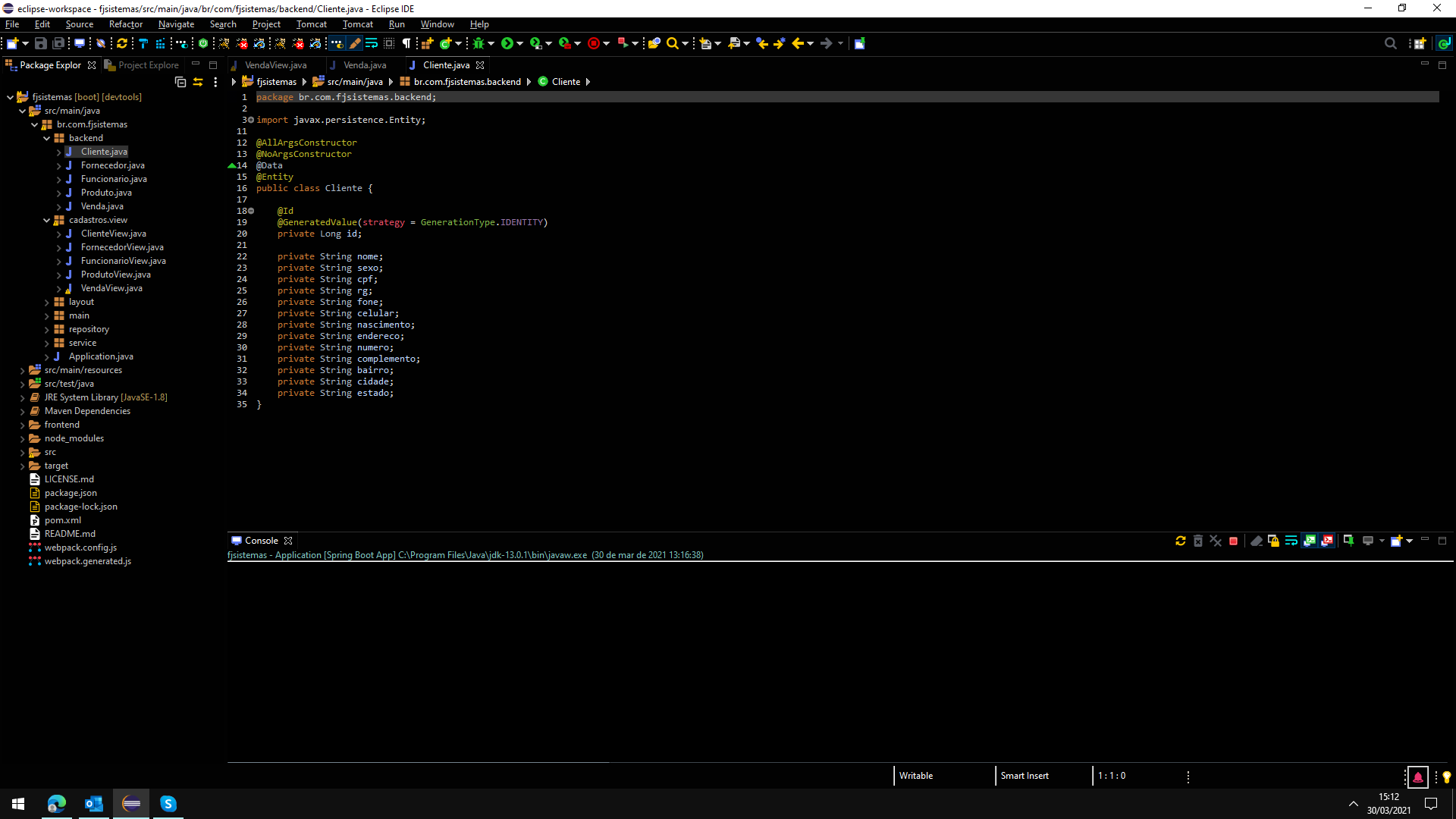Open pom.xml from the project tree
The height and width of the screenshot is (819, 1456).
(62, 520)
